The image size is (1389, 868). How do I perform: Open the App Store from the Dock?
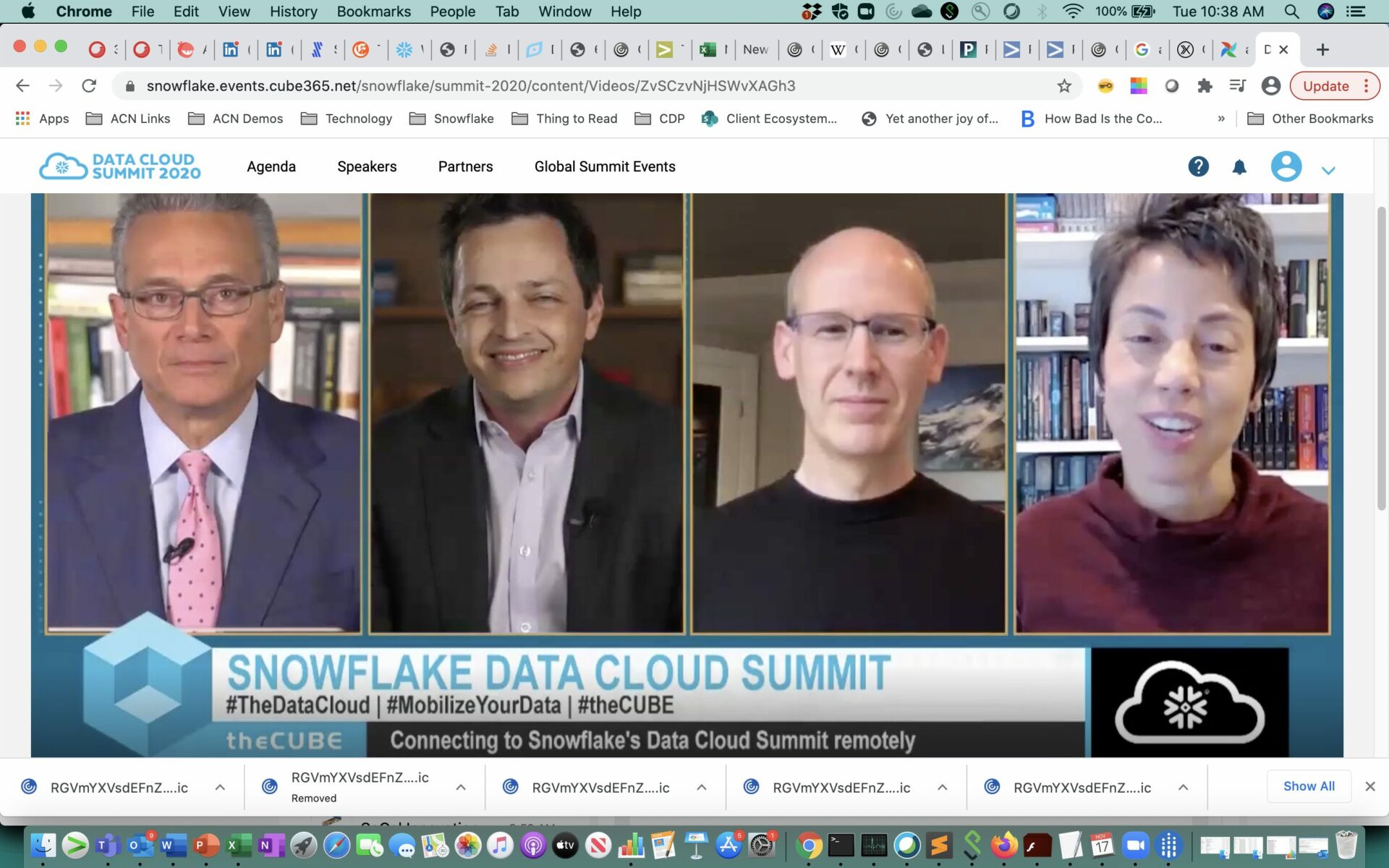tap(729, 845)
